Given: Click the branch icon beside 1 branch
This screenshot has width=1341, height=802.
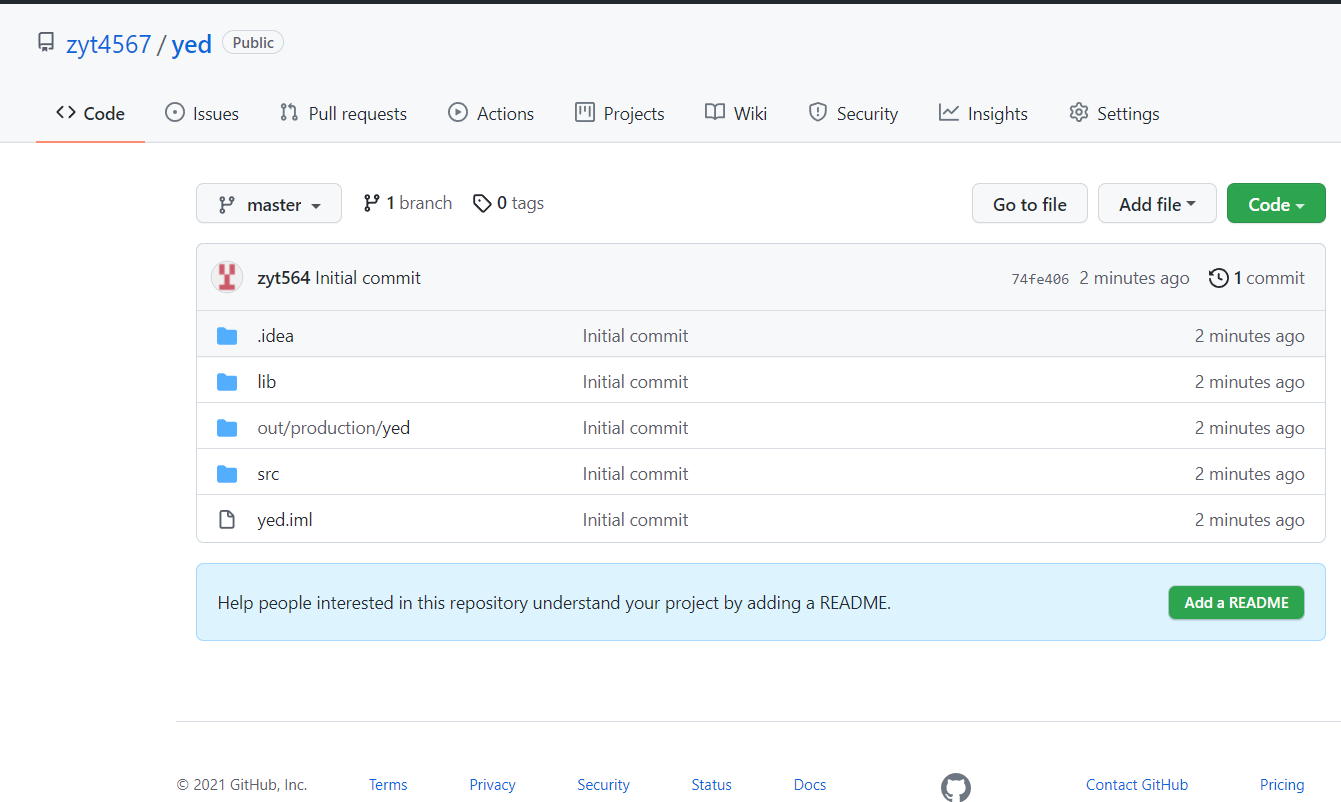Looking at the screenshot, I should [x=371, y=203].
